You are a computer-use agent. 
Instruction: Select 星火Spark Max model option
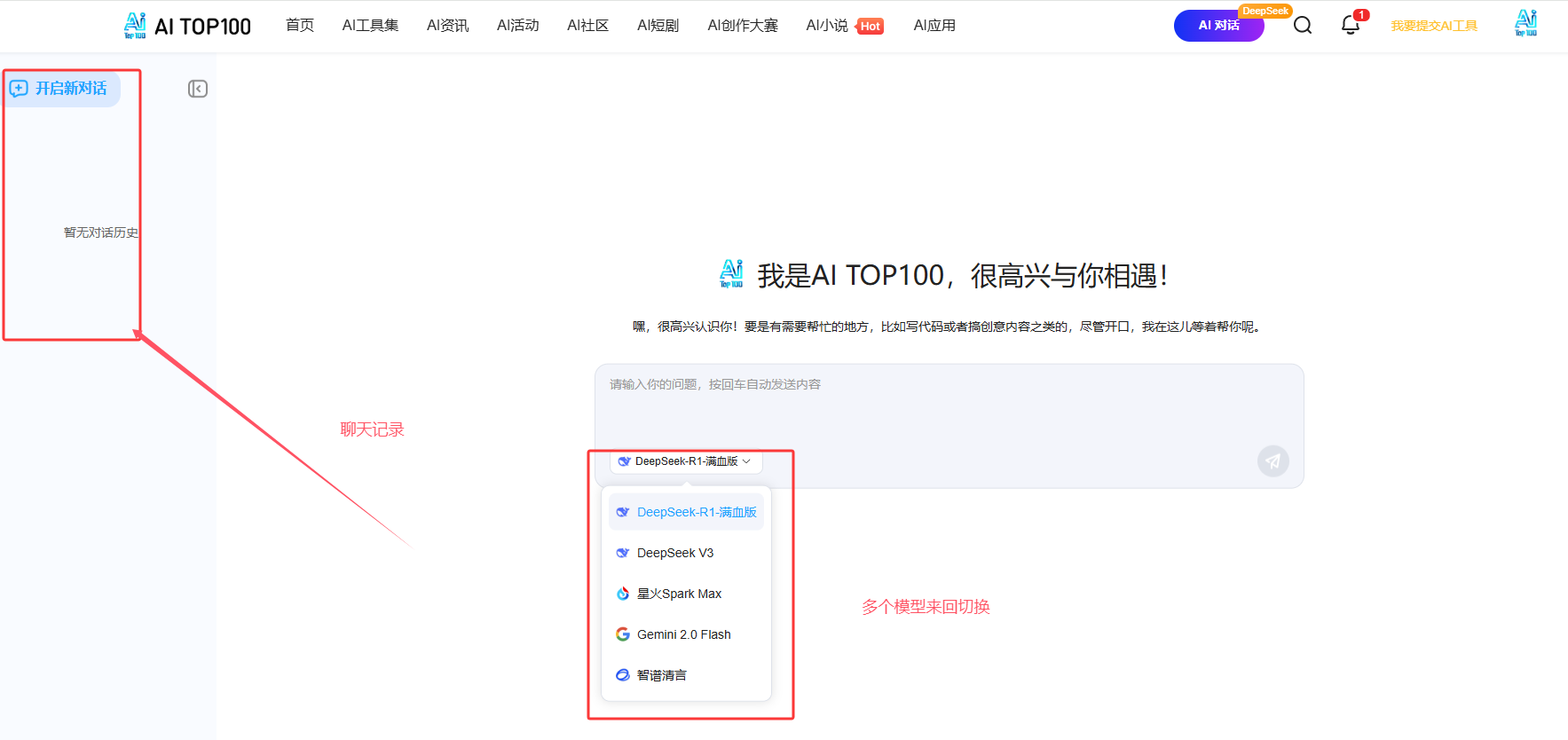click(x=686, y=594)
